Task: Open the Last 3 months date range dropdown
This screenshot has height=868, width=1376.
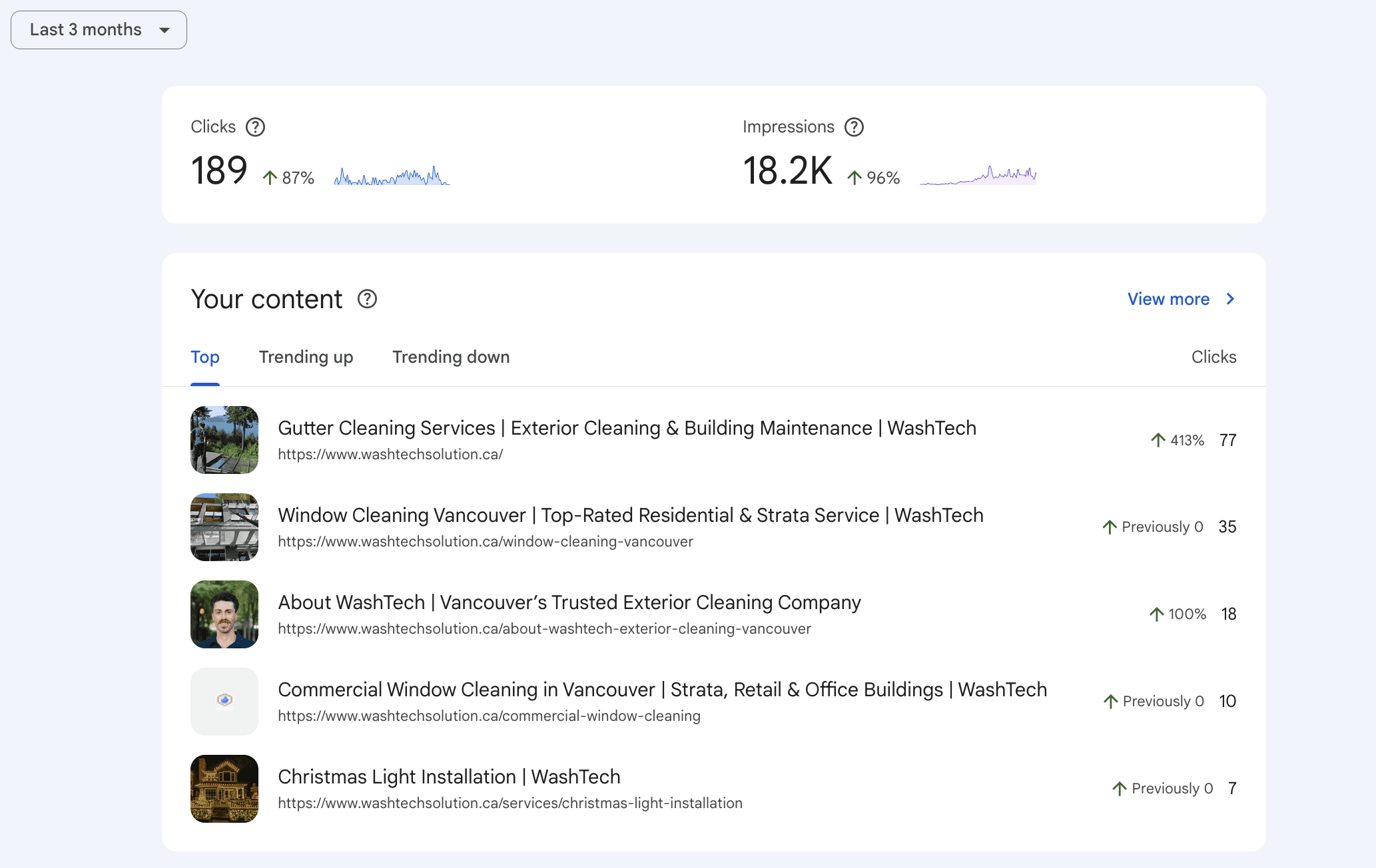Action: pyautogui.click(x=99, y=29)
